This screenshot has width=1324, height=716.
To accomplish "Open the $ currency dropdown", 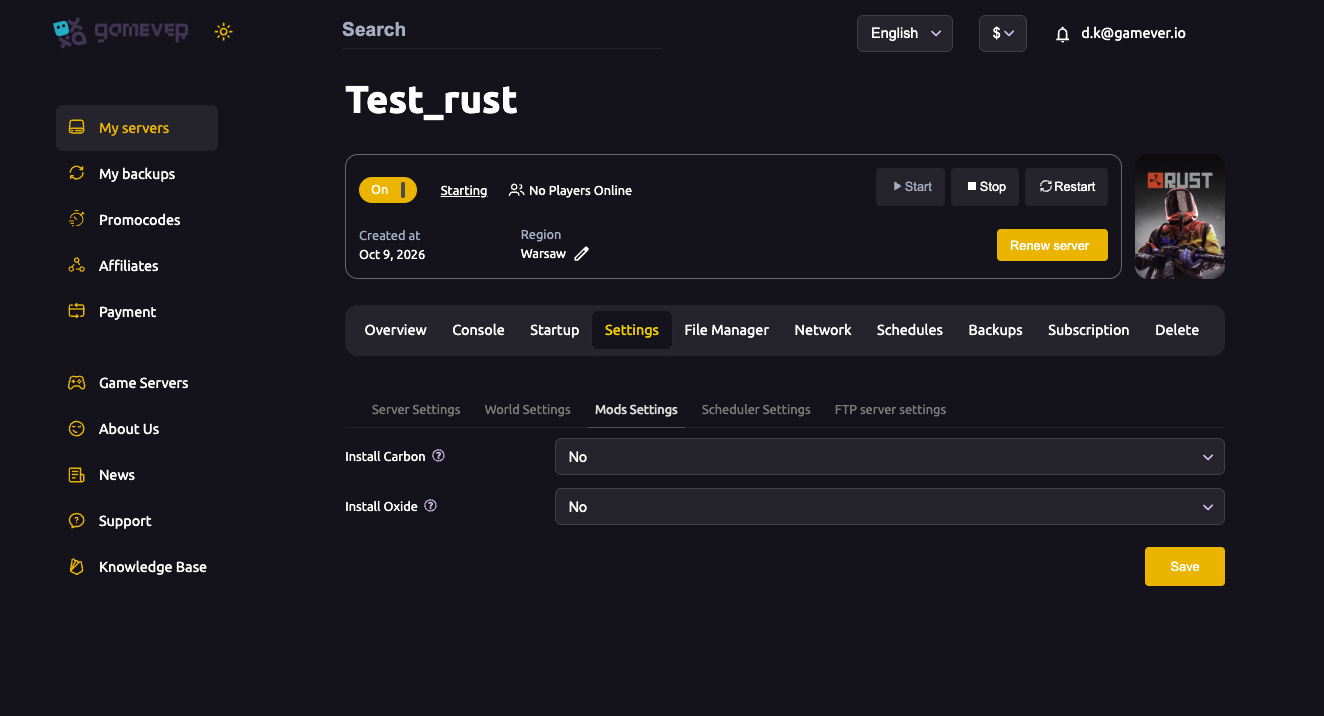I will tap(1003, 33).
